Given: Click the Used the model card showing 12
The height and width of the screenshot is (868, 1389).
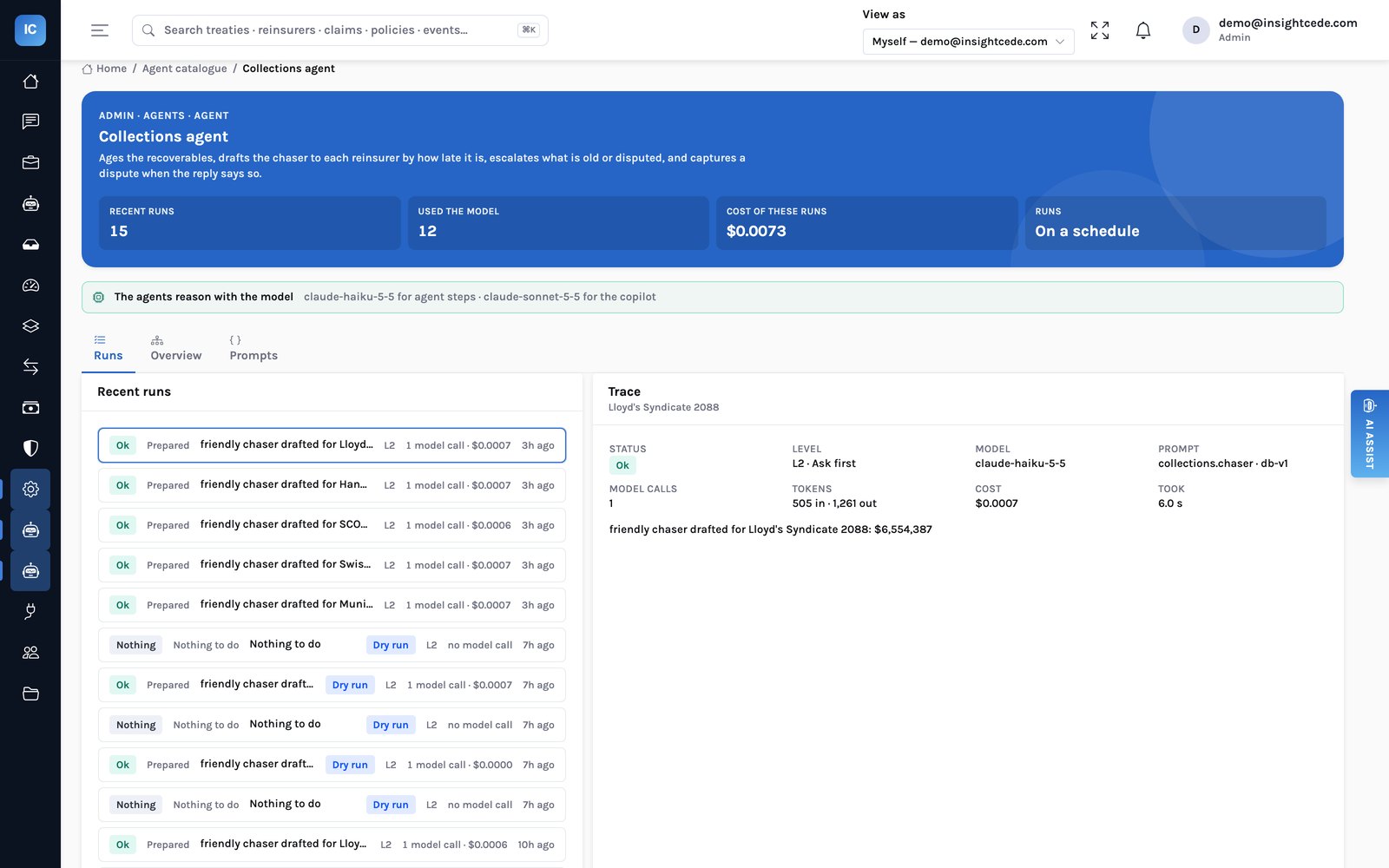Looking at the screenshot, I should (x=558, y=223).
